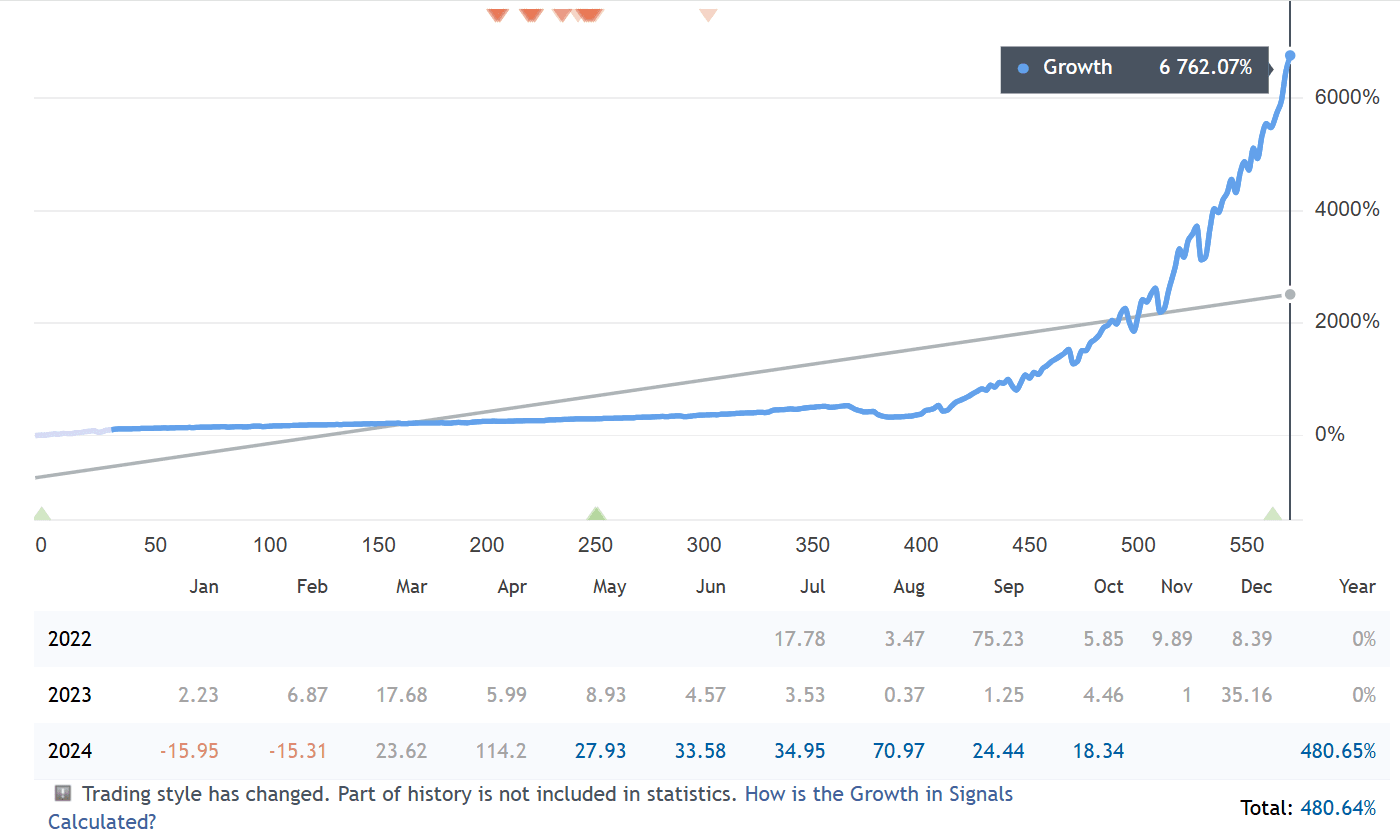Click the 2024 May value 27.93
1400x840 pixels.
(x=600, y=751)
